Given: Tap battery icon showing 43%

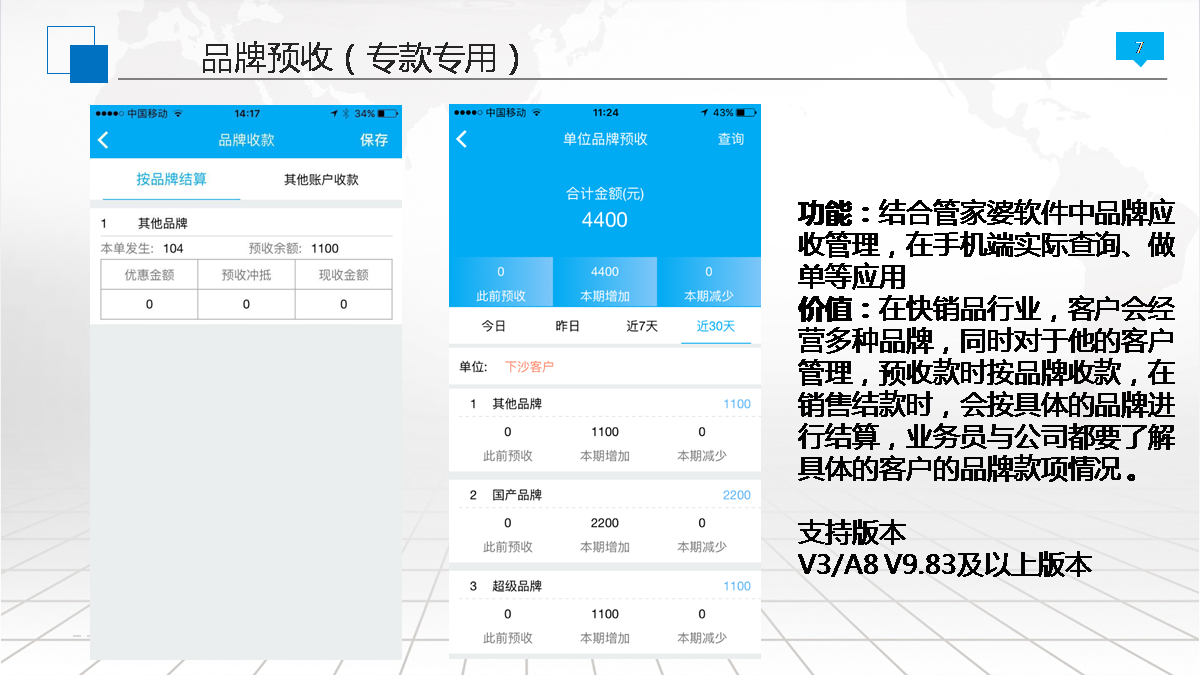Looking at the screenshot, I should [747, 113].
